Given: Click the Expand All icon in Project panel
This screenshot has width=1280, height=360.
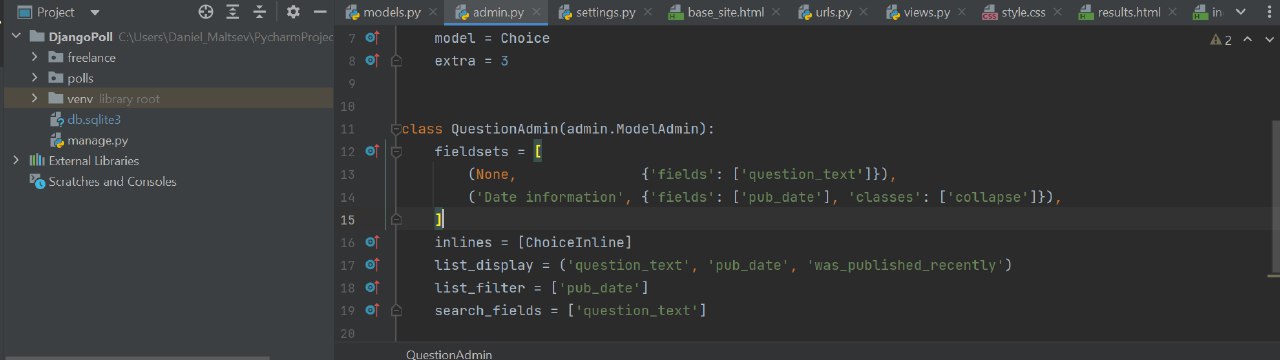Looking at the screenshot, I should tap(232, 12).
